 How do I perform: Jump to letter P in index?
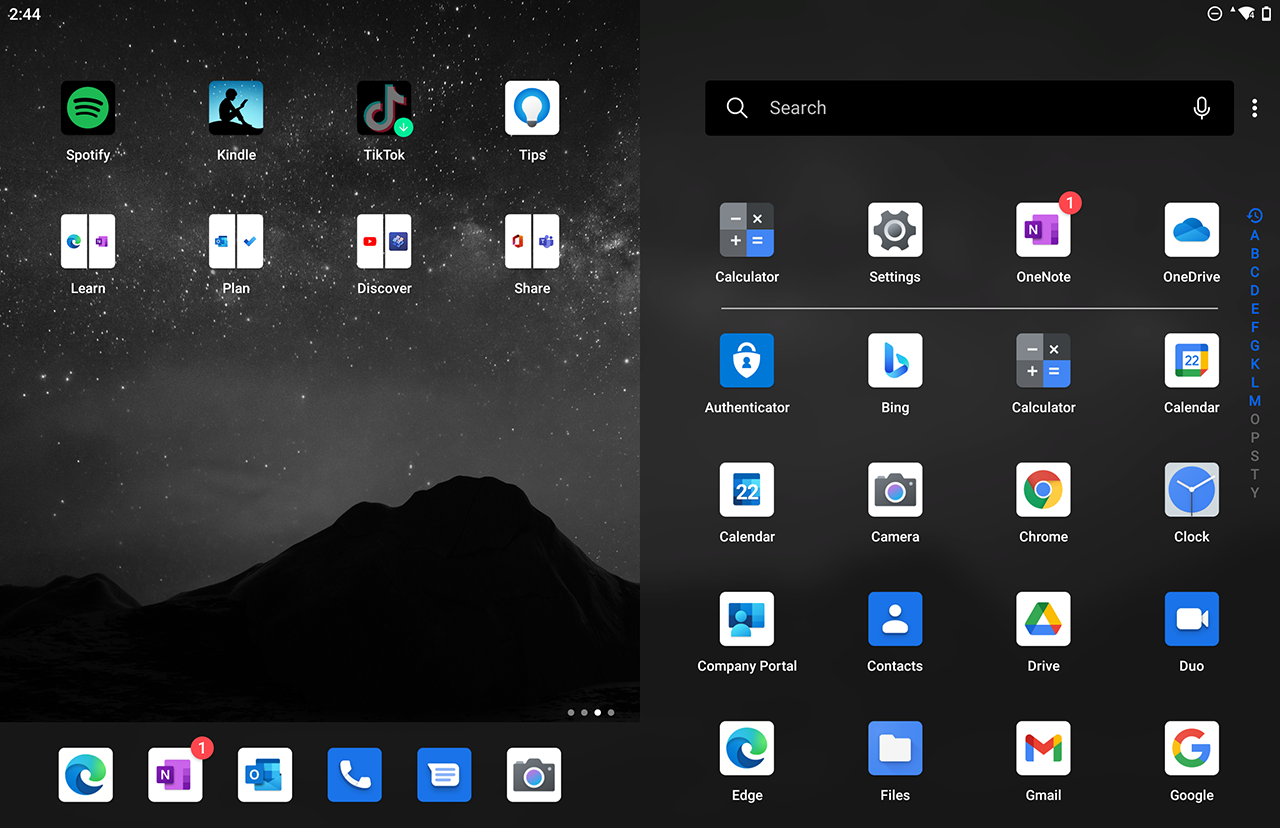coord(1255,437)
